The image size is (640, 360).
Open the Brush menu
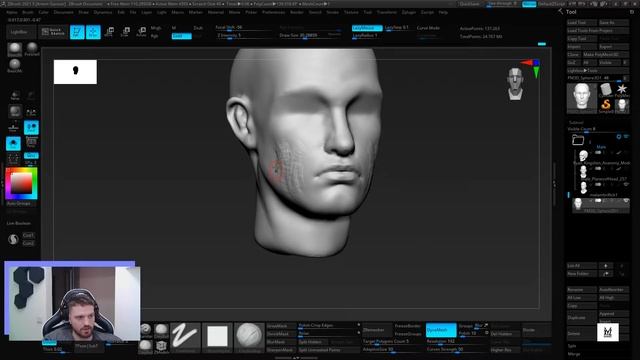pos(28,12)
